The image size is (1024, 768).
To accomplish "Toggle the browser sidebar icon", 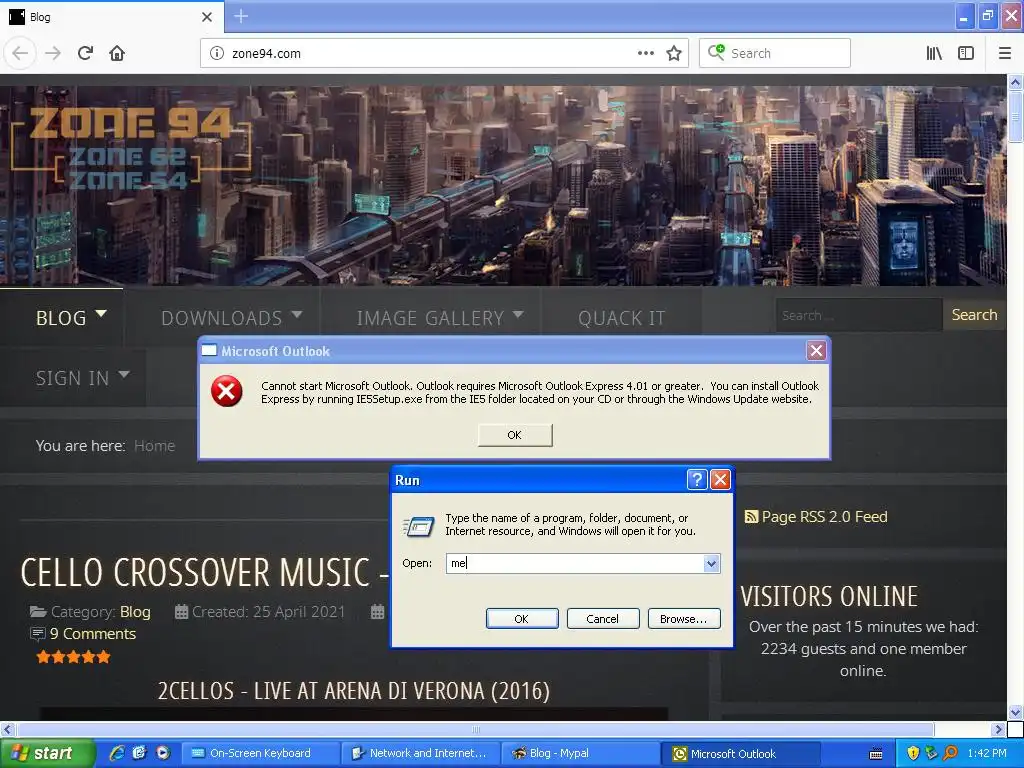I will 966,54.
